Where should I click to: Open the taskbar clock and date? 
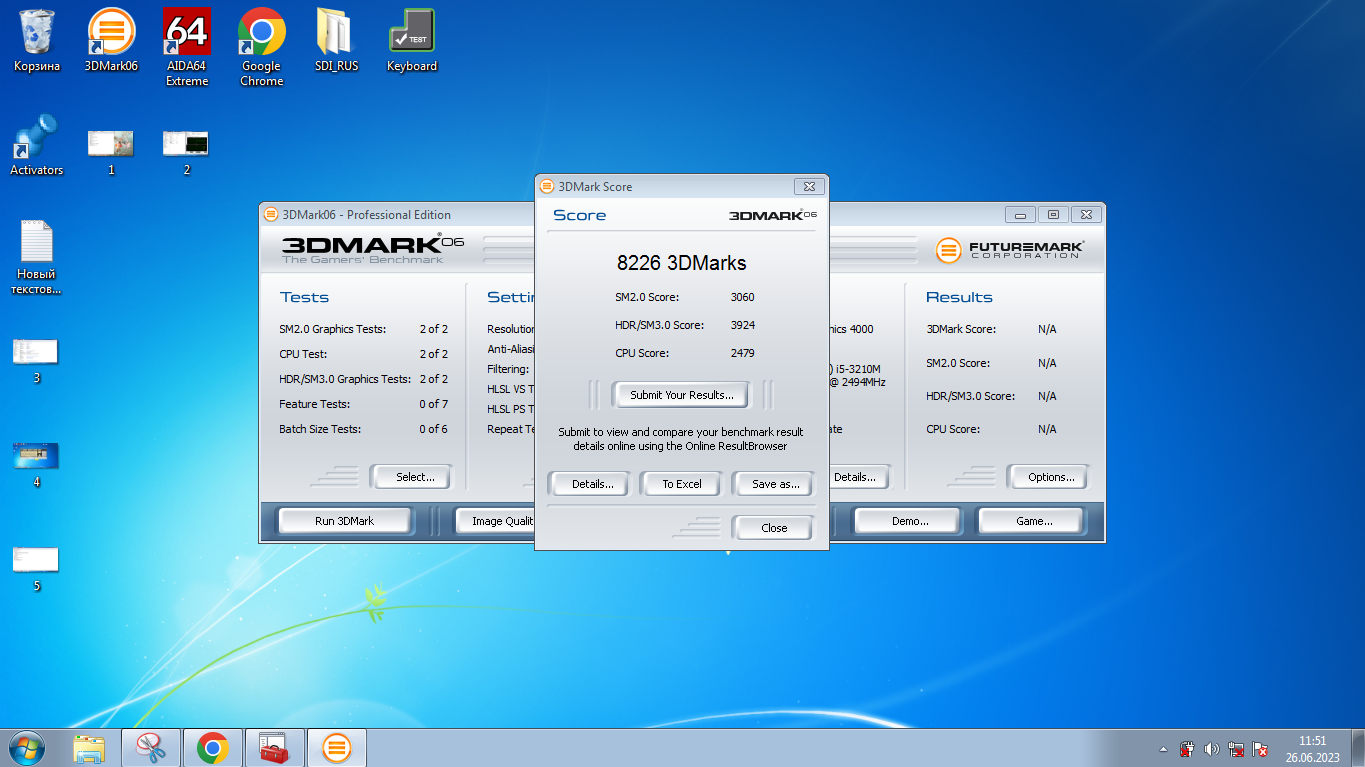(x=1312, y=749)
